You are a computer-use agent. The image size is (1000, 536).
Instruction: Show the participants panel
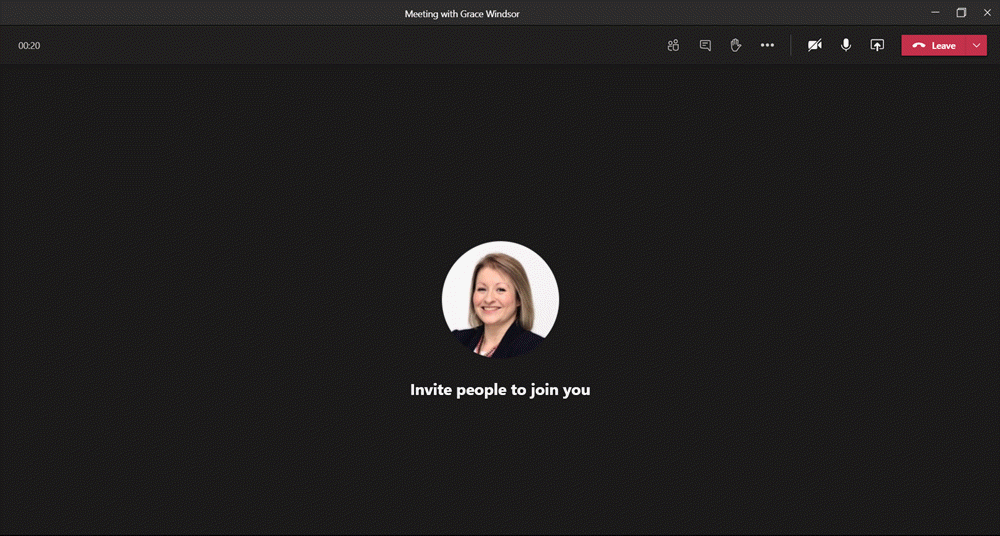pyautogui.click(x=673, y=45)
